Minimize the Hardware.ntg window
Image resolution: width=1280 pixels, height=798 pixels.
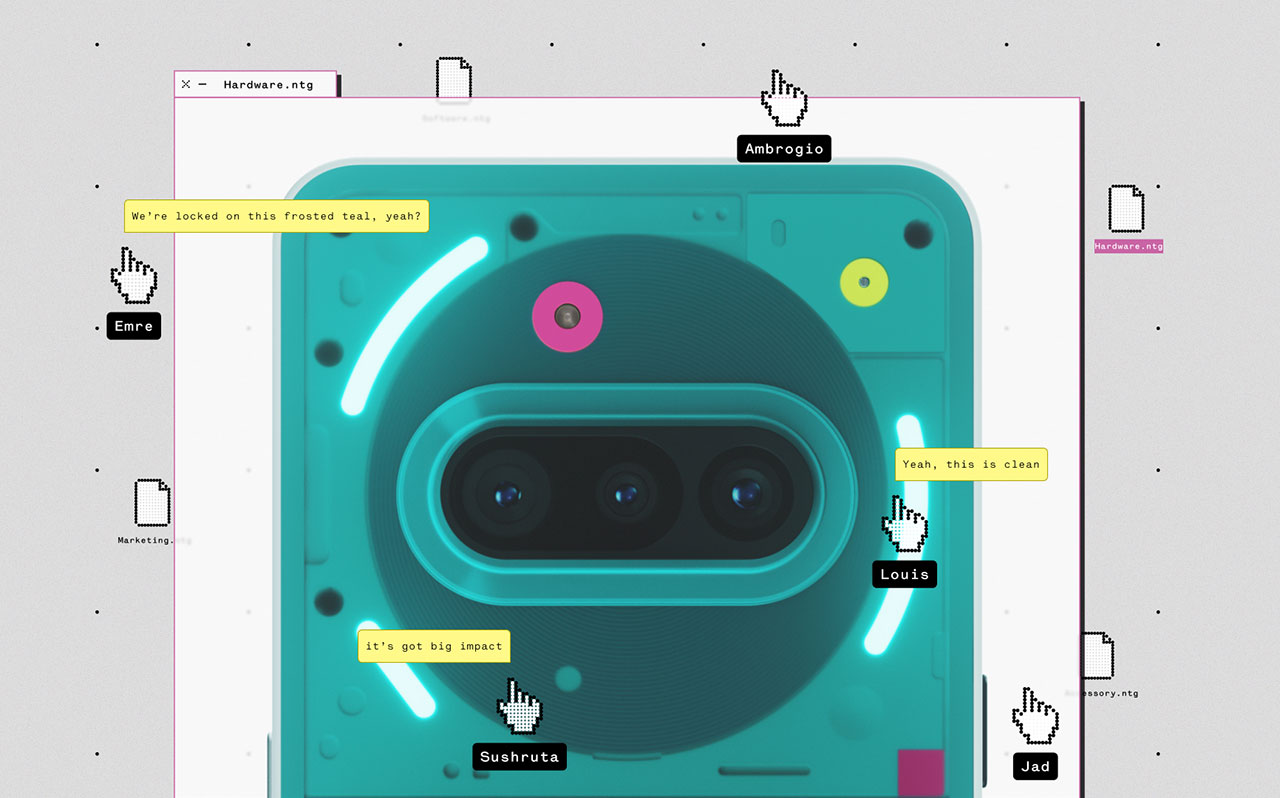(203, 85)
